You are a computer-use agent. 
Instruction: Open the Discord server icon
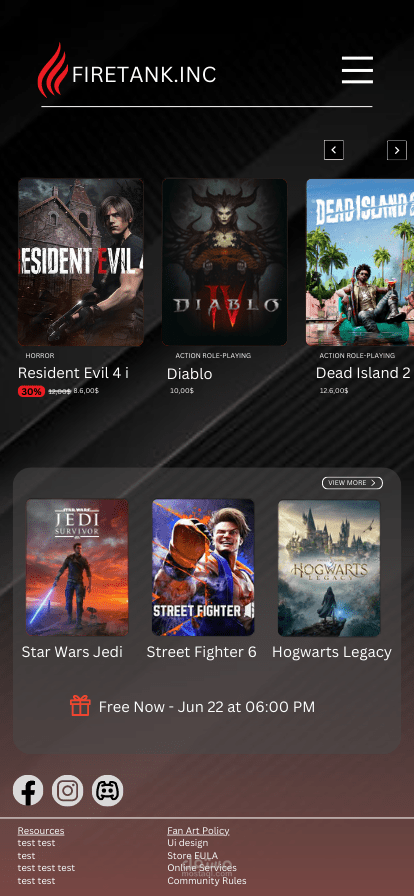point(108,791)
